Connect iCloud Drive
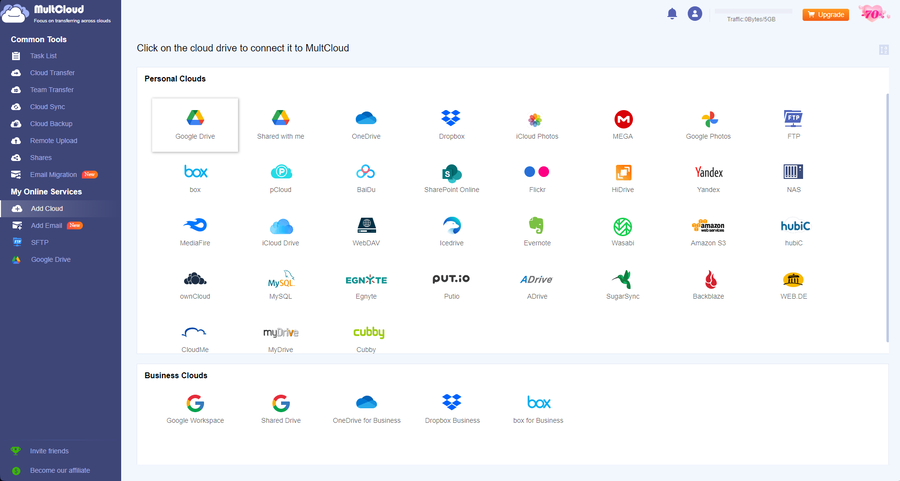 click(x=281, y=231)
